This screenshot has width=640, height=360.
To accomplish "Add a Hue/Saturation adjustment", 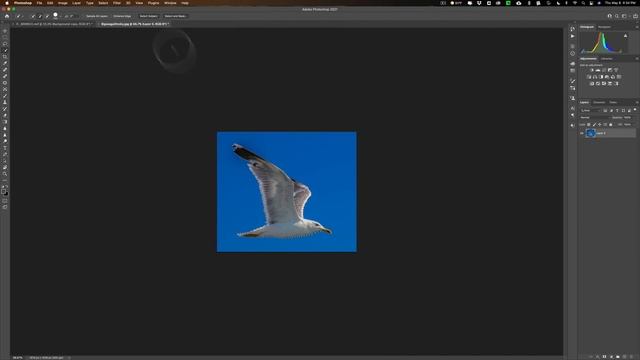I will tap(589, 77).
